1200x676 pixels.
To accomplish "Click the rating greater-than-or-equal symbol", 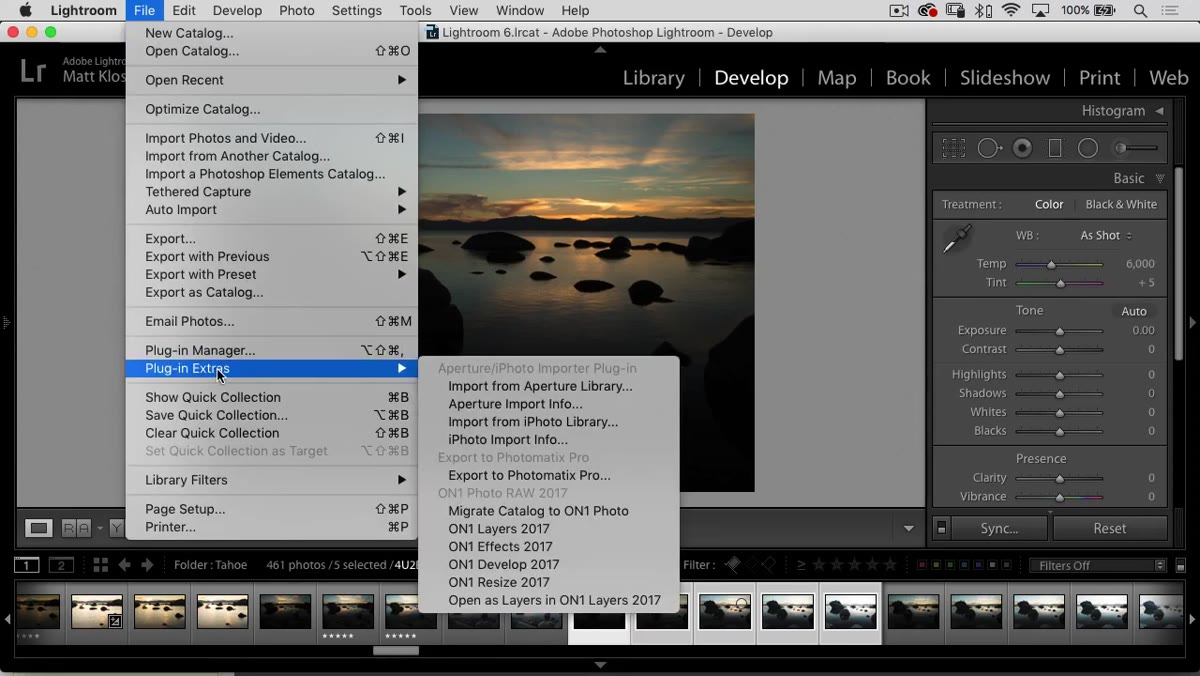I will (801, 565).
